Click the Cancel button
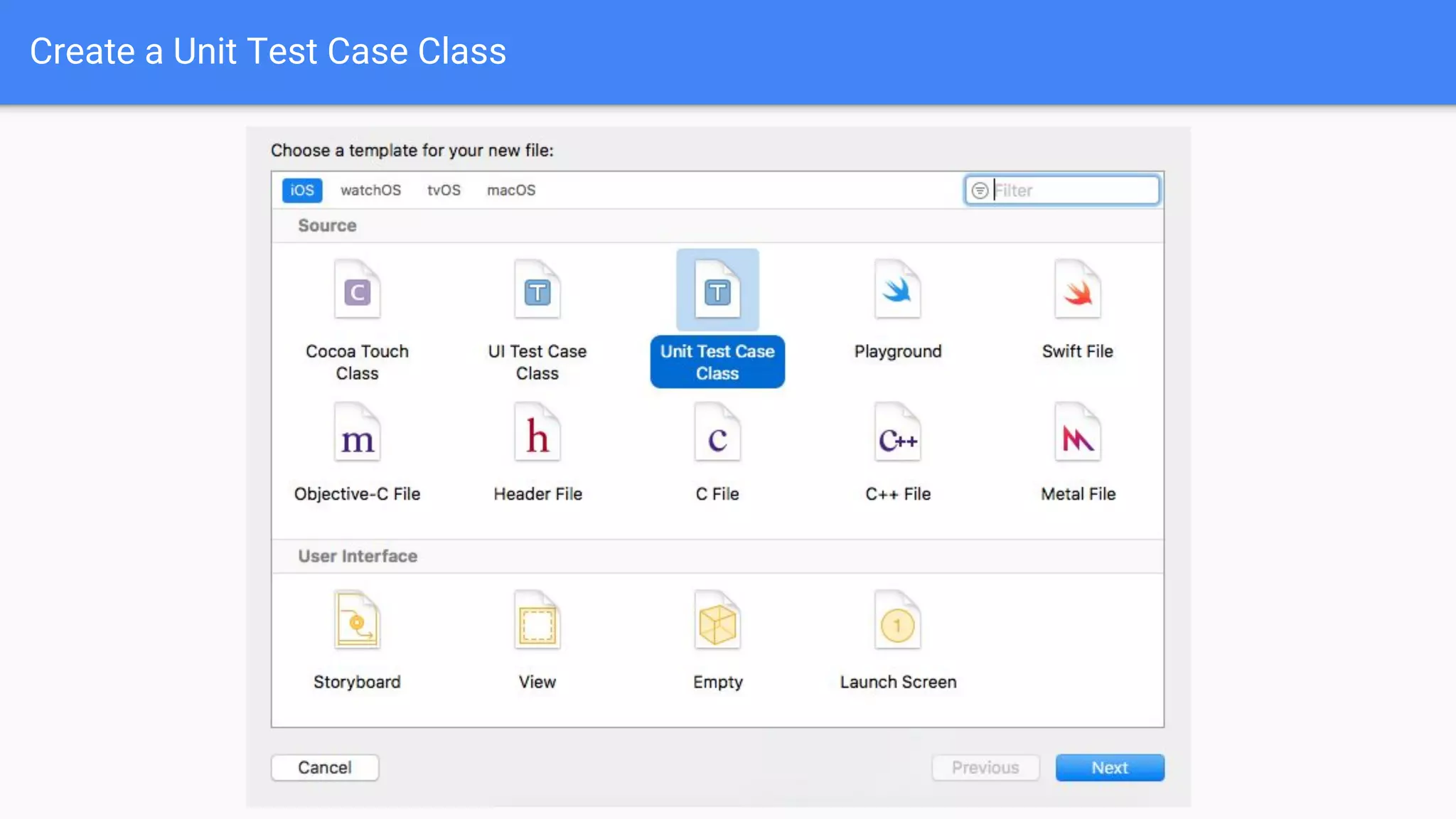 click(x=324, y=768)
